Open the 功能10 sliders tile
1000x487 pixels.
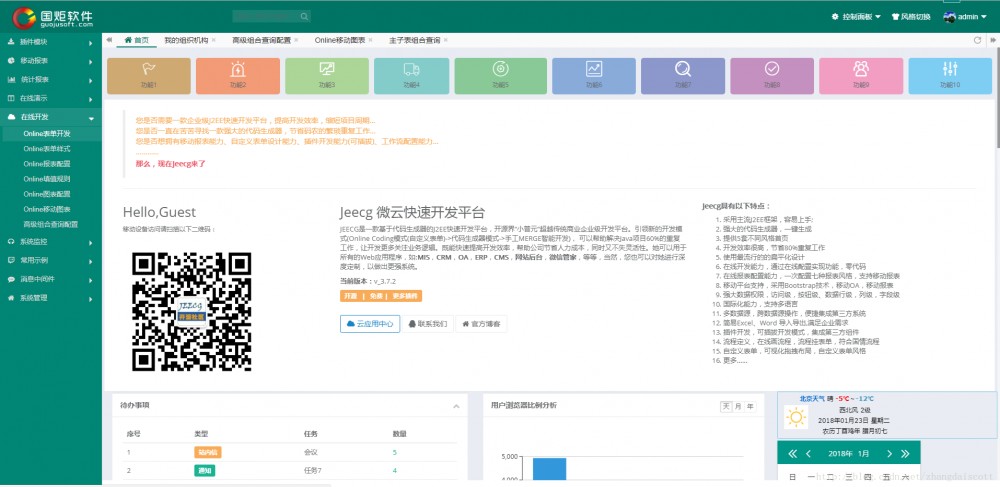[x=950, y=76]
